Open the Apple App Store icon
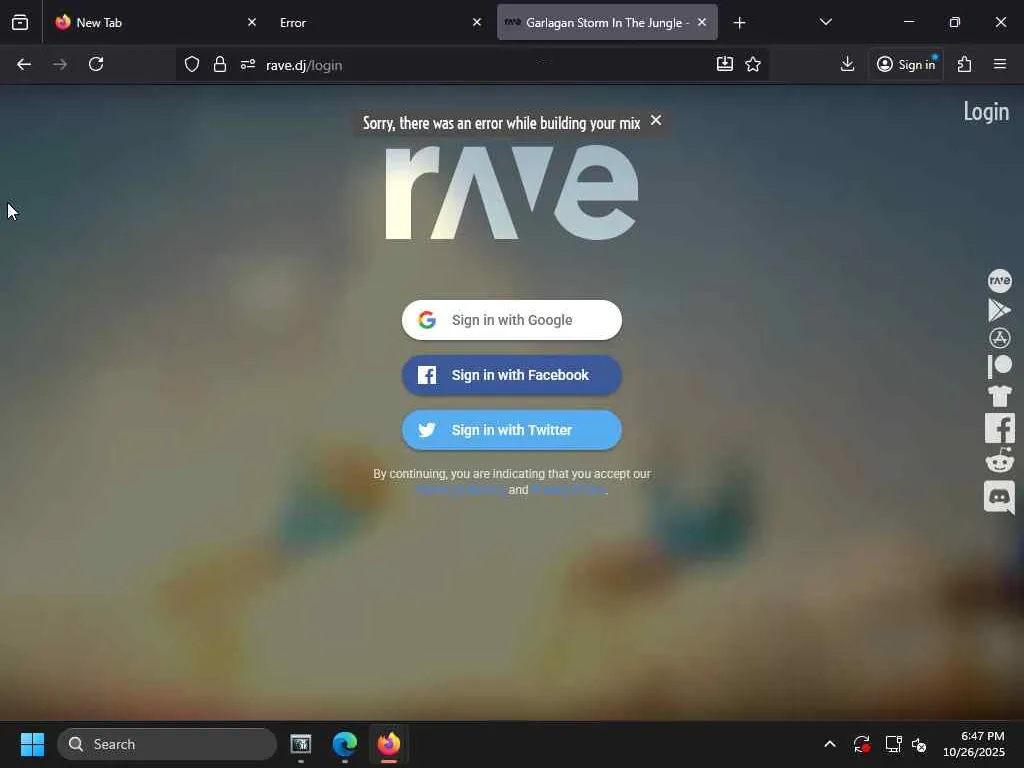 coord(999,338)
